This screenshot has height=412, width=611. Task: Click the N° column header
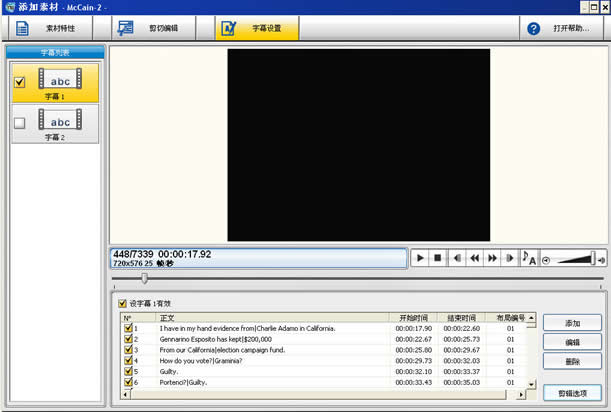(140, 318)
